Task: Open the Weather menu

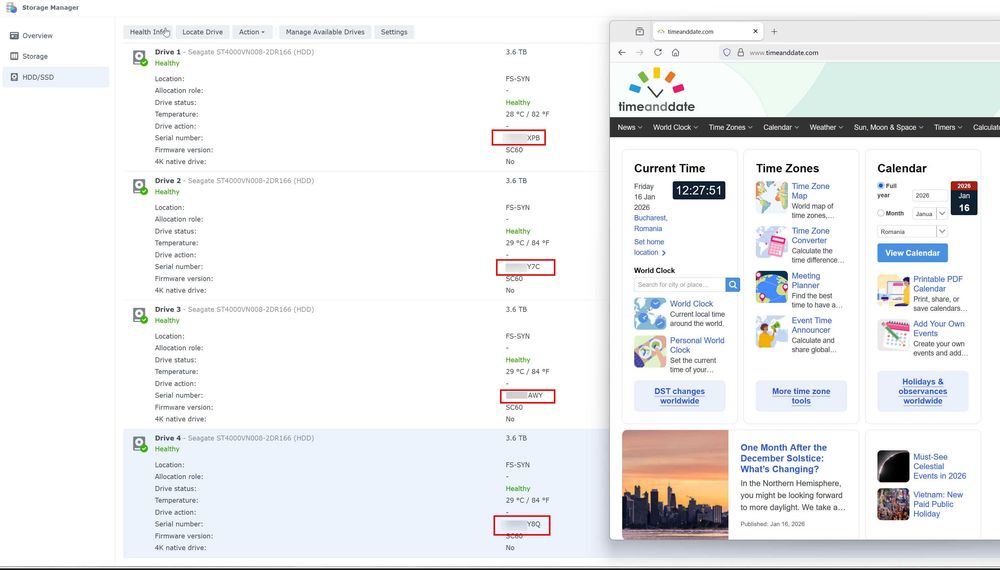Action: click(x=826, y=128)
